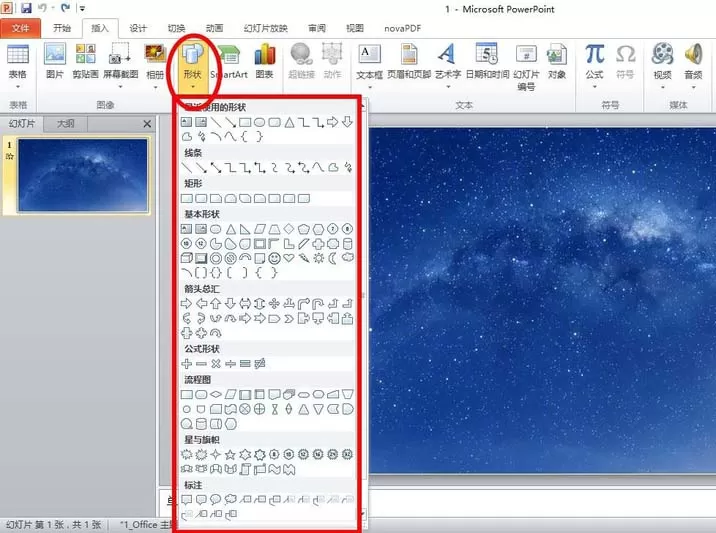Open the 视图 ribbon tab
This screenshot has width=716, height=533.
tap(355, 28)
